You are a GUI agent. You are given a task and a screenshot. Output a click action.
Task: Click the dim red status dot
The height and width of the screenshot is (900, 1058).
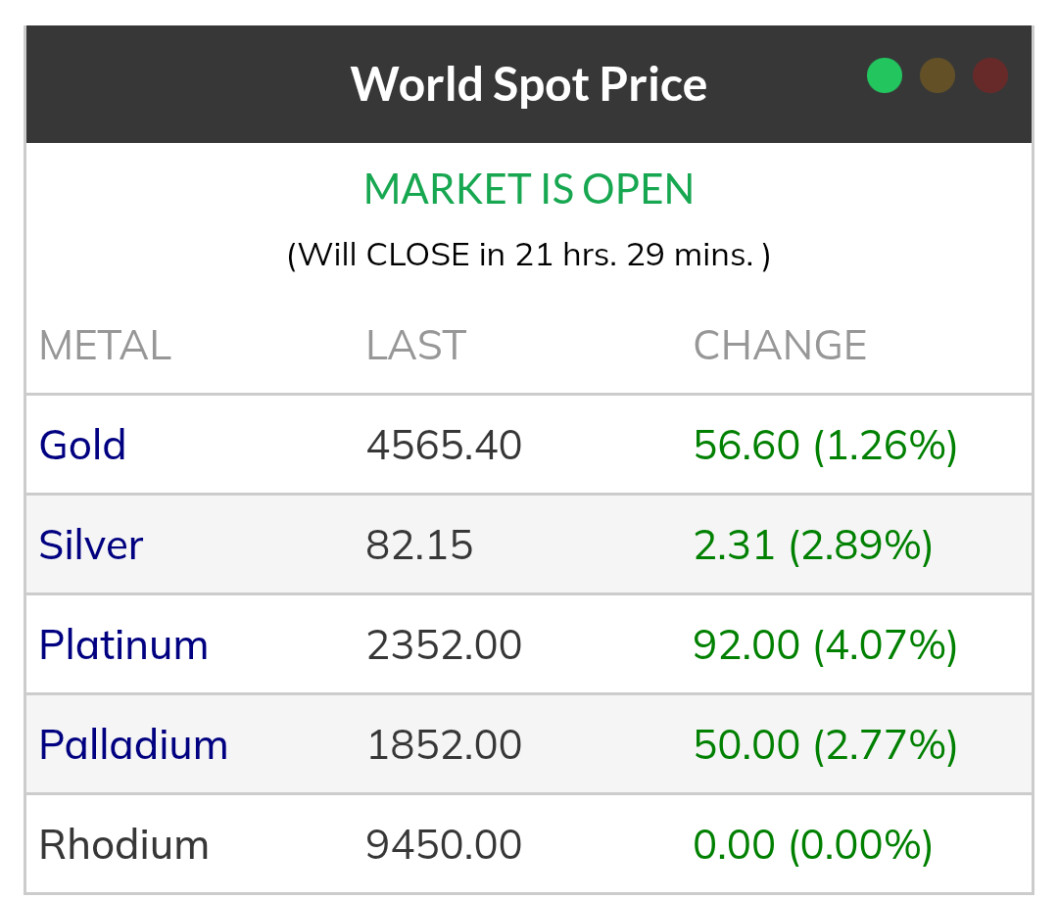[990, 76]
